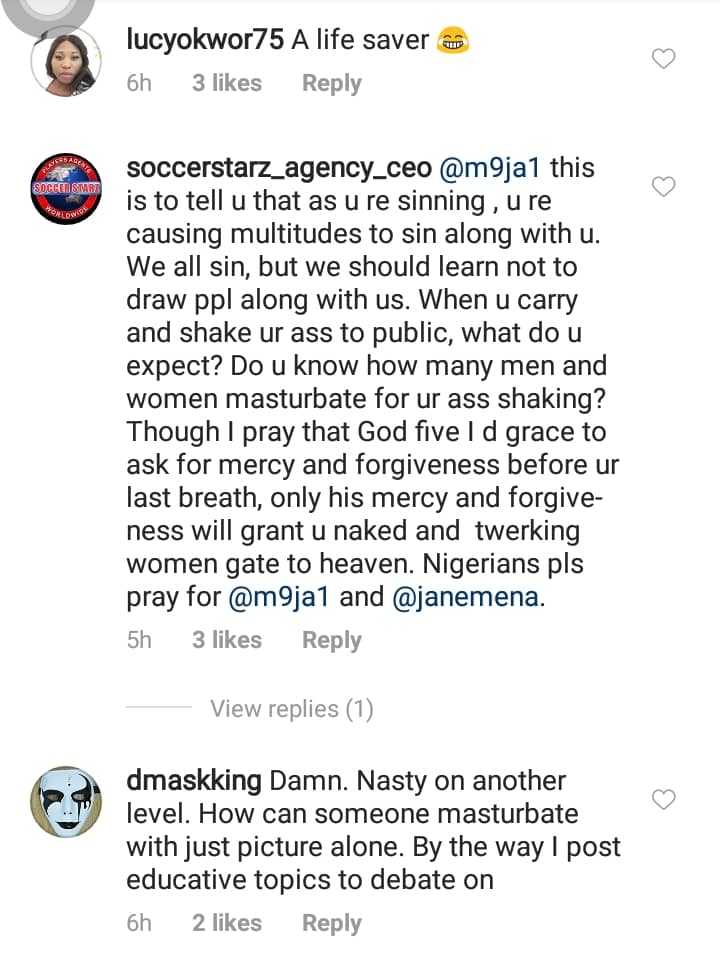View the 3 likes on lucyokwor75's comment
720x954 pixels.
[x=227, y=83]
